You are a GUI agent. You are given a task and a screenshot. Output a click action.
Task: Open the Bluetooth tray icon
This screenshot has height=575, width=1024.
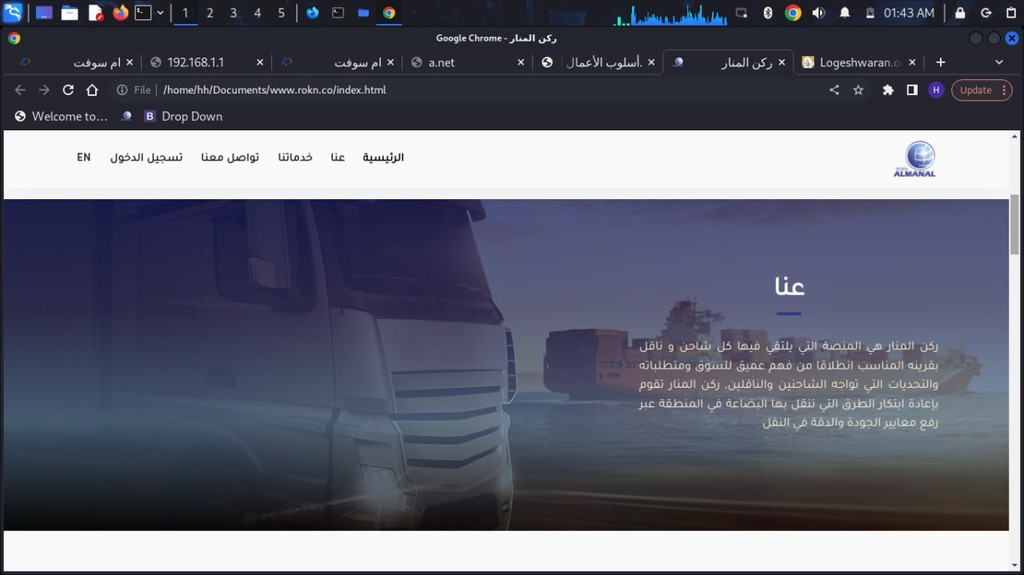click(x=768, y=12)
